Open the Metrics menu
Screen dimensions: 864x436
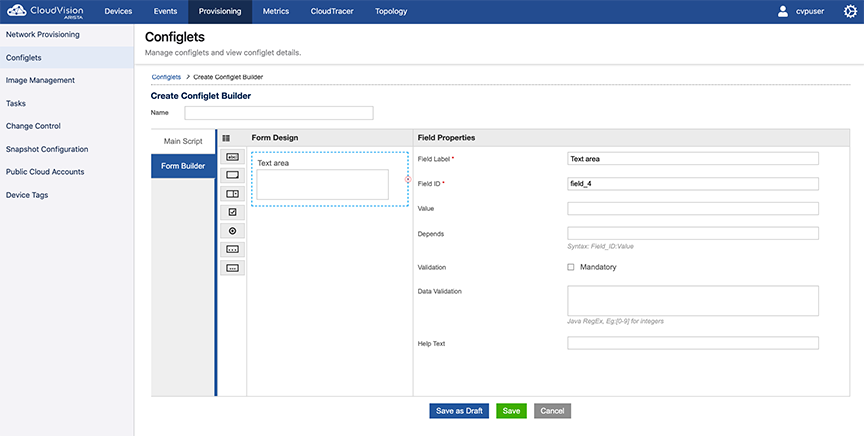[276, 11]
